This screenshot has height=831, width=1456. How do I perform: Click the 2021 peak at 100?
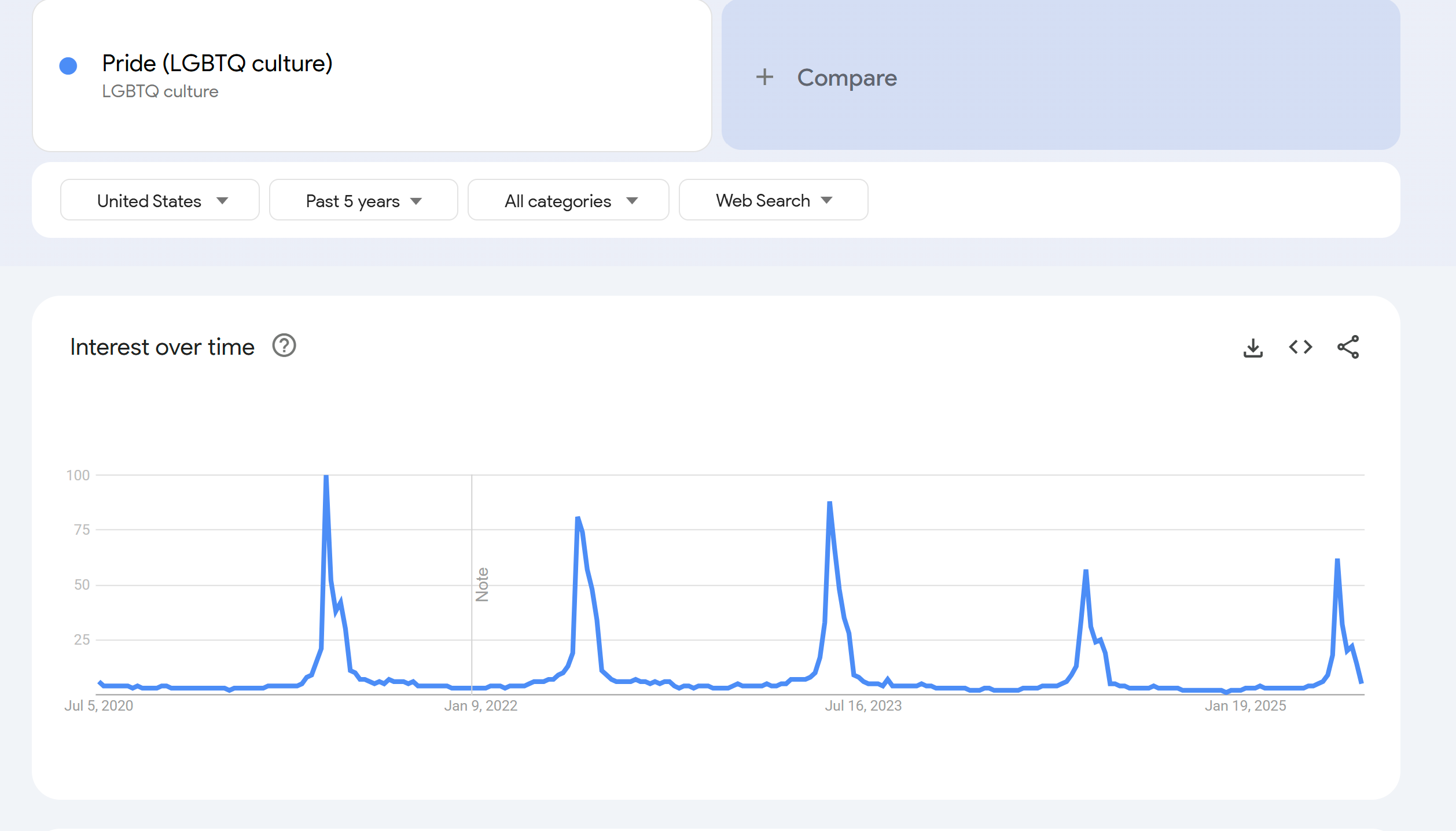coord(326,476)
